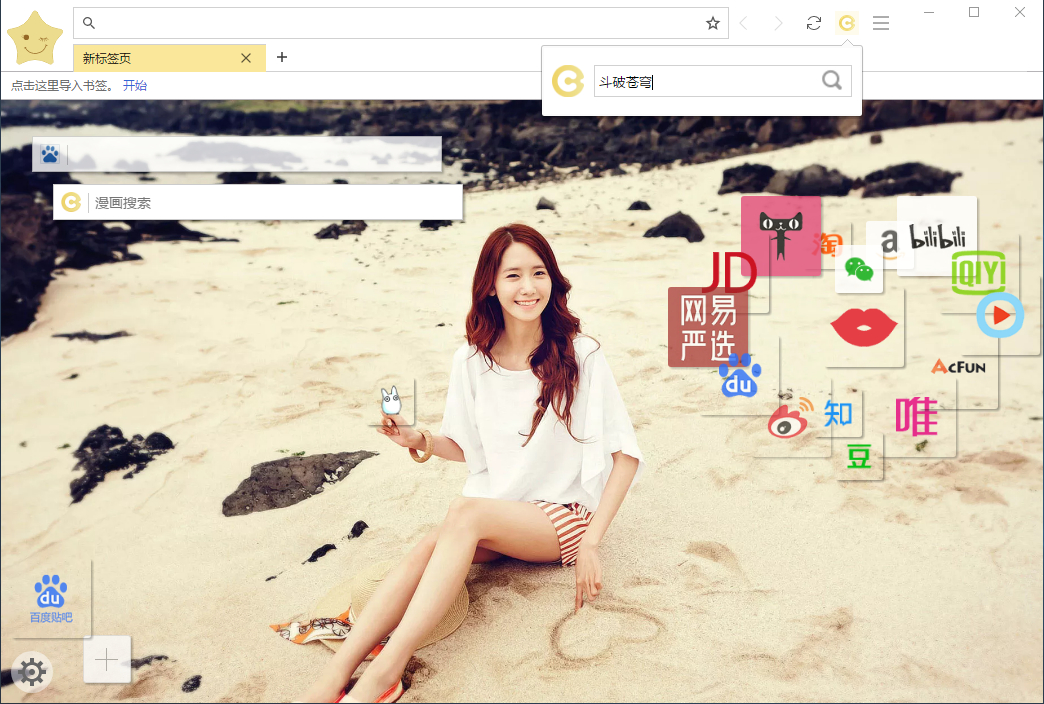Reload the page with refresh icon
1044x704 pixels.
[814, 23]
